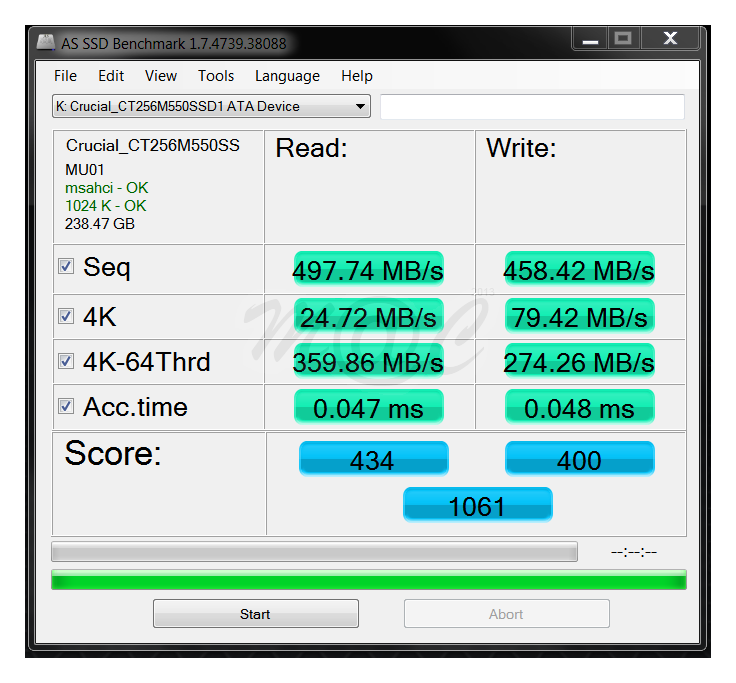Click the Score: label

point(113,453)
